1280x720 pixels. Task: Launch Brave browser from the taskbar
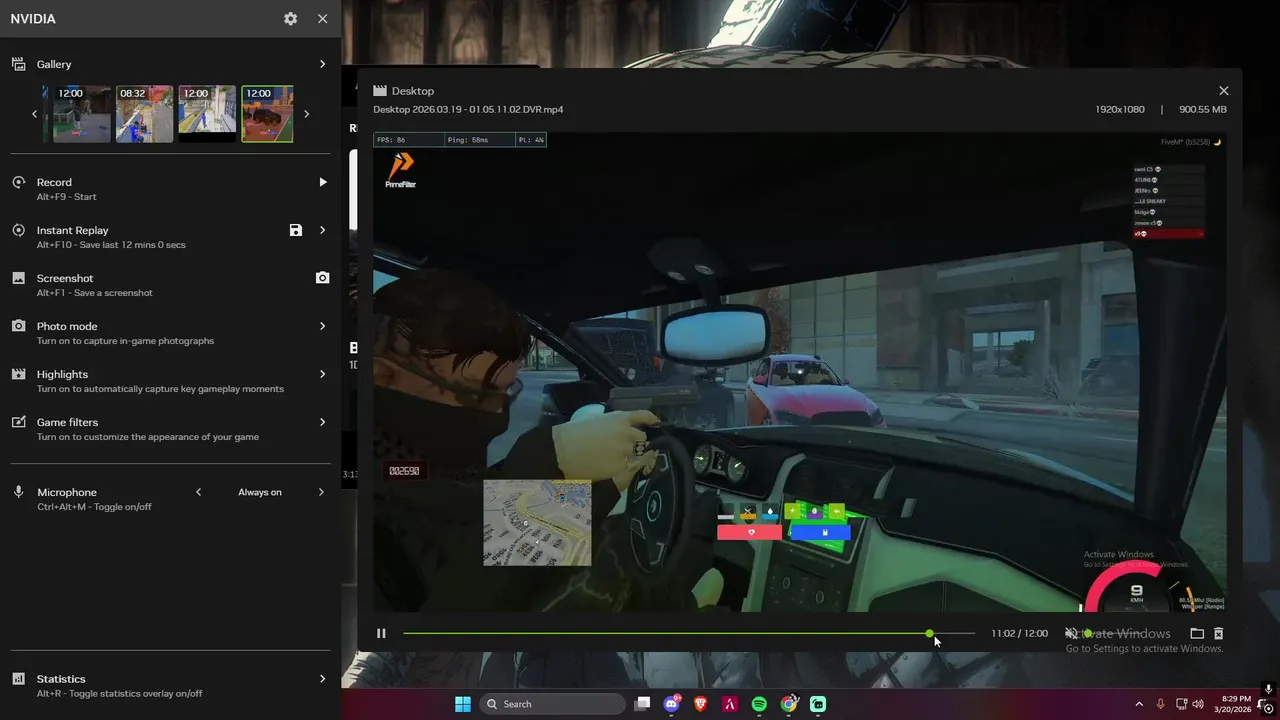click(x=701, y=704)
